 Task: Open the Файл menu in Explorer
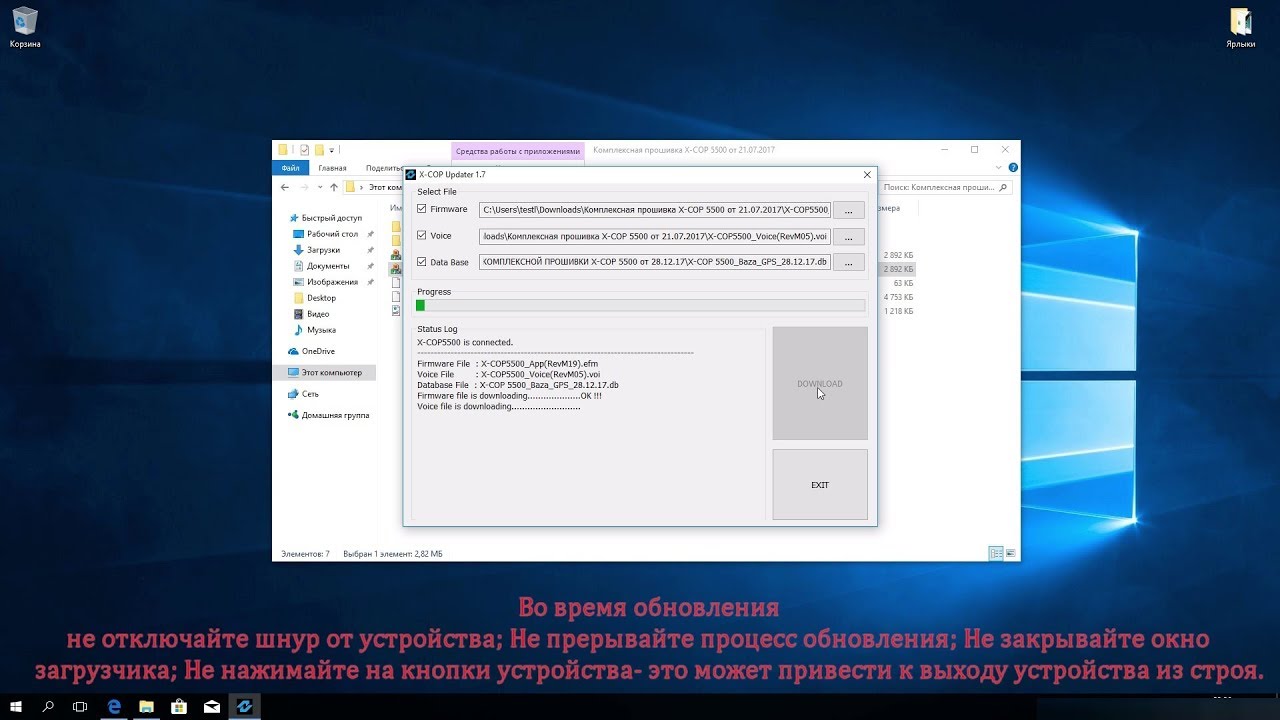[x=291, y=168]
